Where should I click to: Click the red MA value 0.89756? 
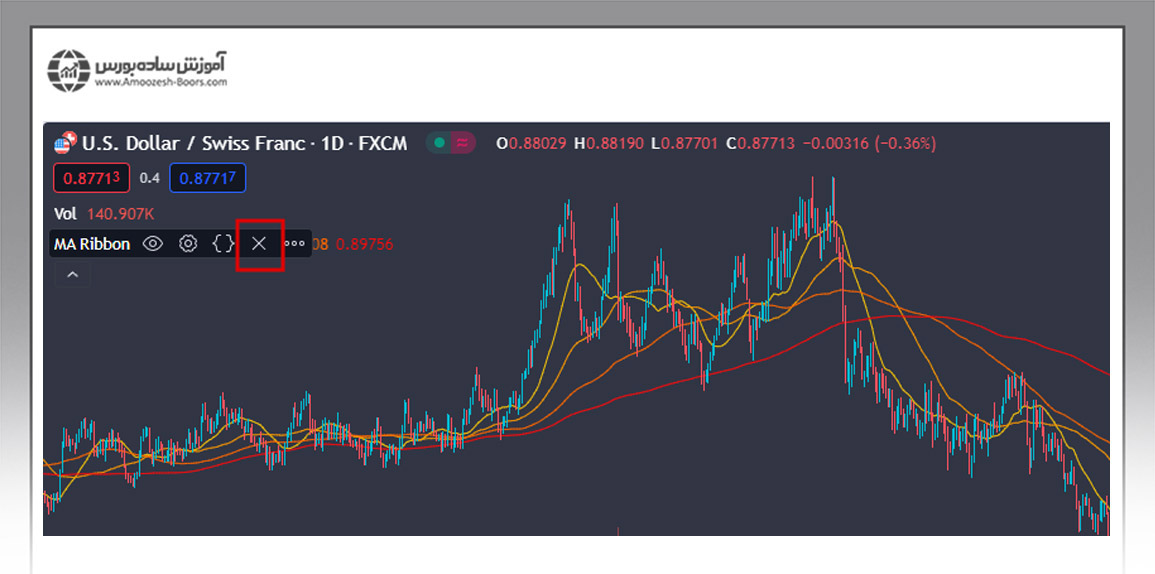364,243
